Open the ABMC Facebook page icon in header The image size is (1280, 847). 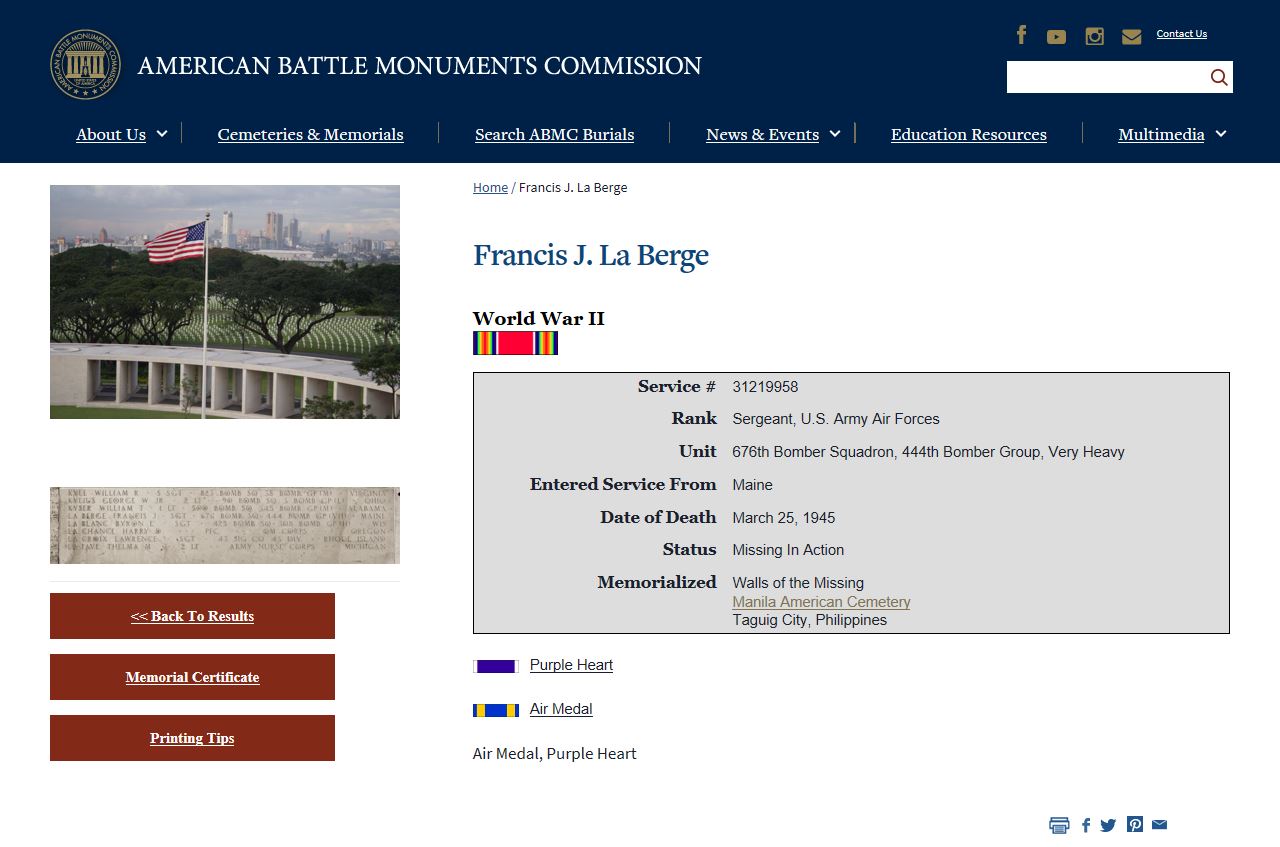coord(1021,35)
